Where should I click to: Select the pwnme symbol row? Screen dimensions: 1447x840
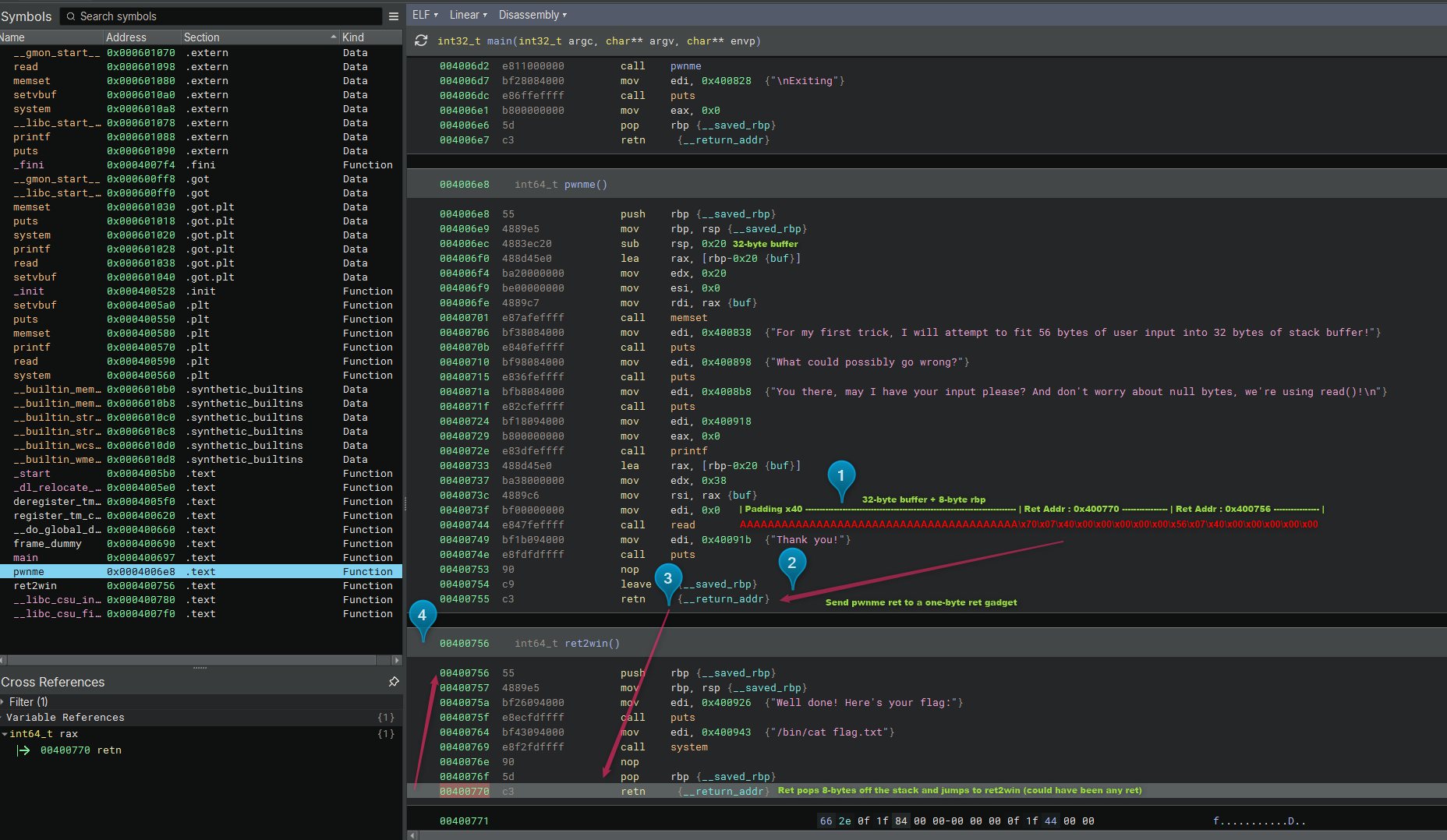[x=201, y=572]
